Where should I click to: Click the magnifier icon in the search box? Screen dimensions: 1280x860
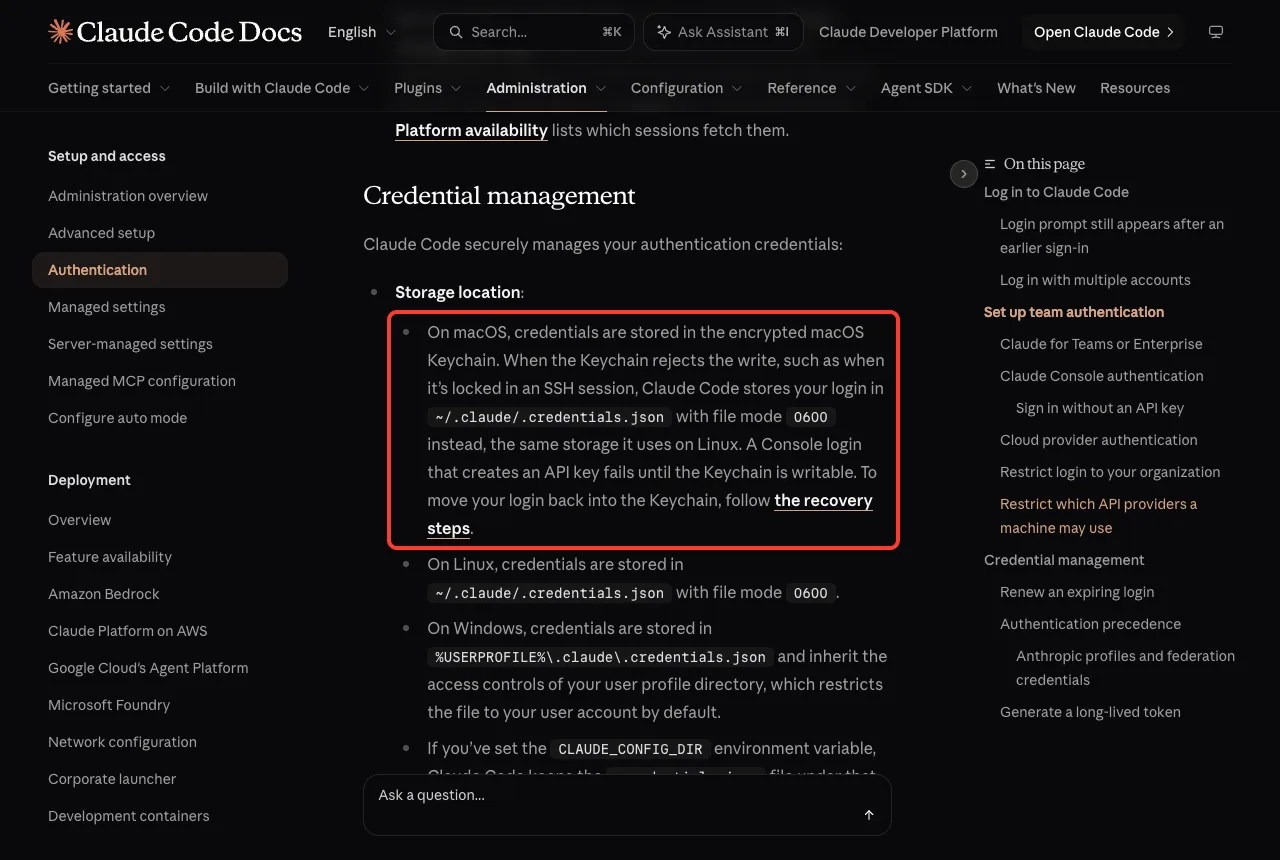455,32
